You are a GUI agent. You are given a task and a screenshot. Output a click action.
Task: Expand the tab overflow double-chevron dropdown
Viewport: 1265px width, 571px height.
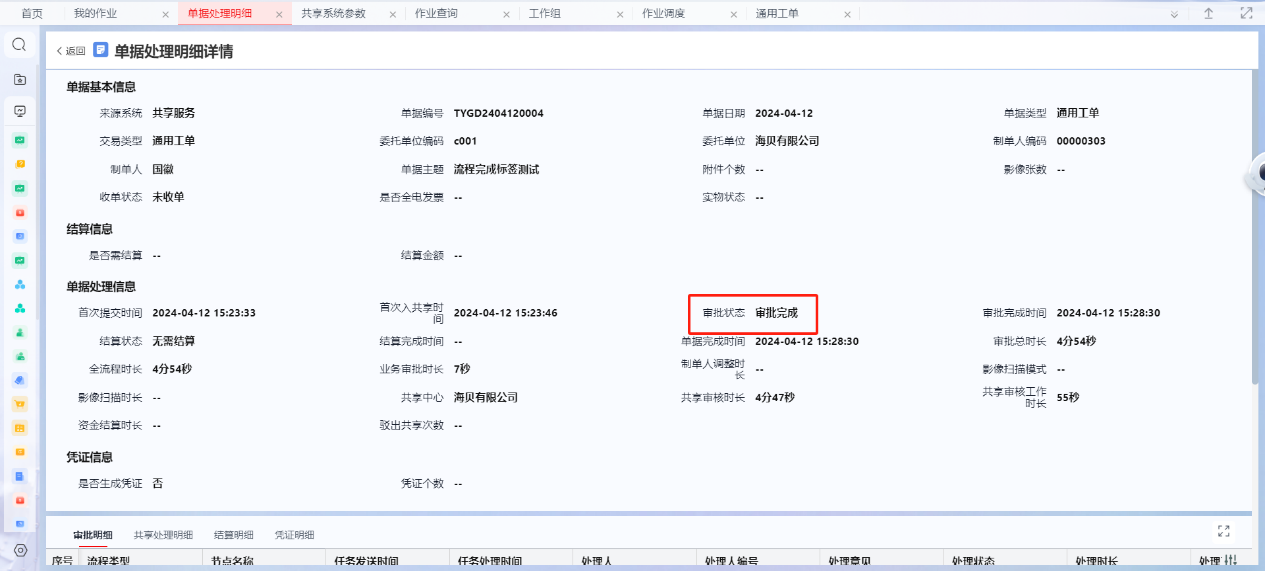pos(1174,14)
